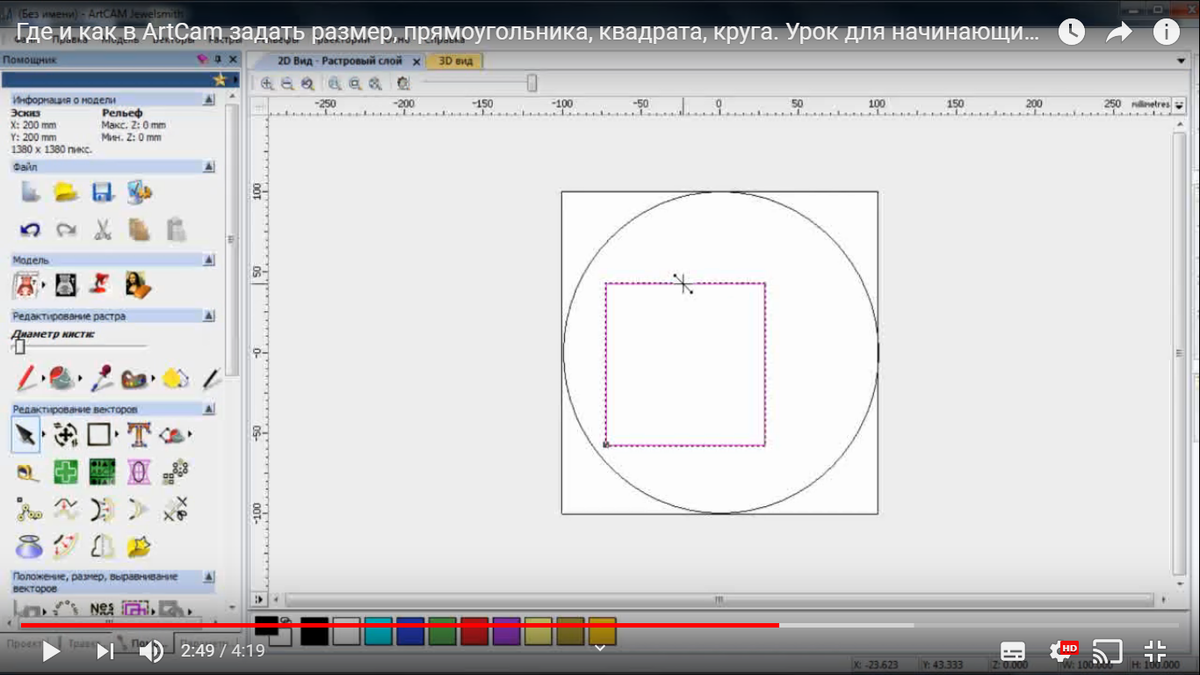The width and height of the screenshot is (1200, 675).
Task: Click the red desk lamp icon in Модель section
Action: (101, 285)
